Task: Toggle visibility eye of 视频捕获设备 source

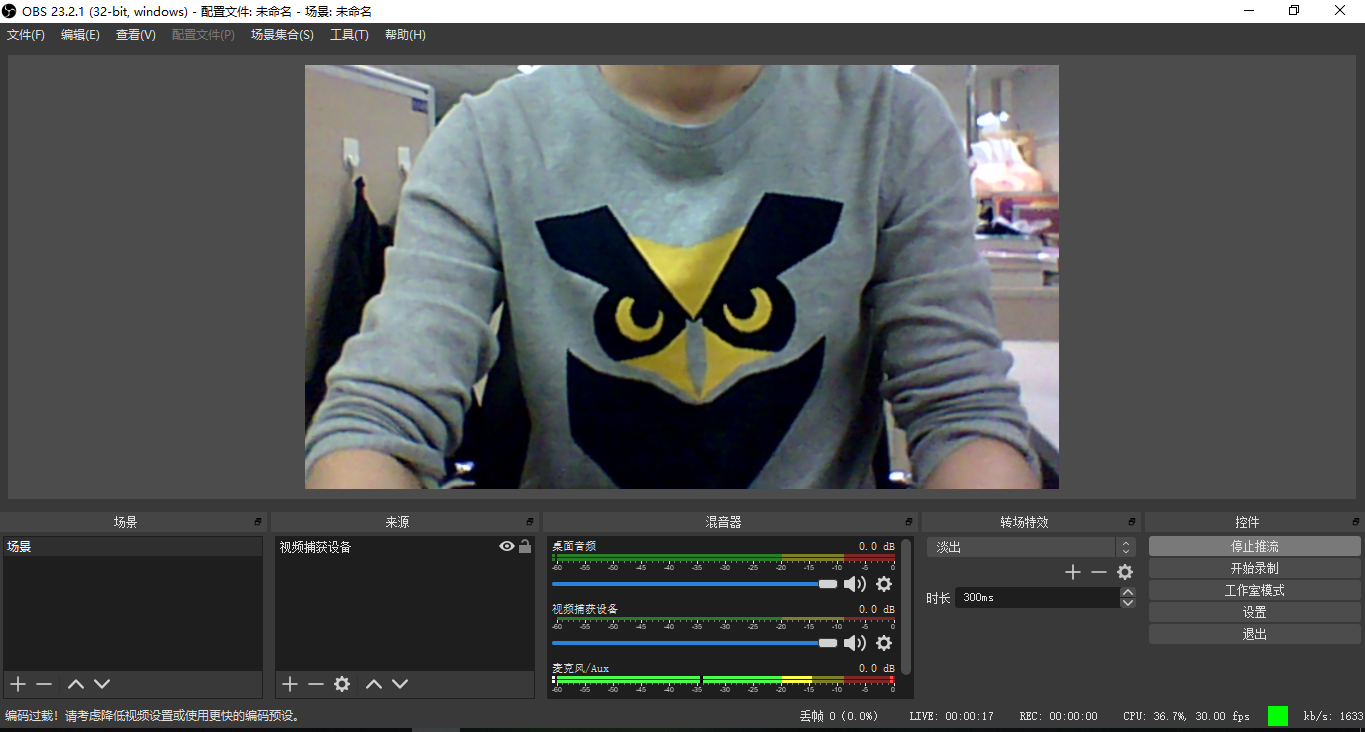Action: [507, 546]
